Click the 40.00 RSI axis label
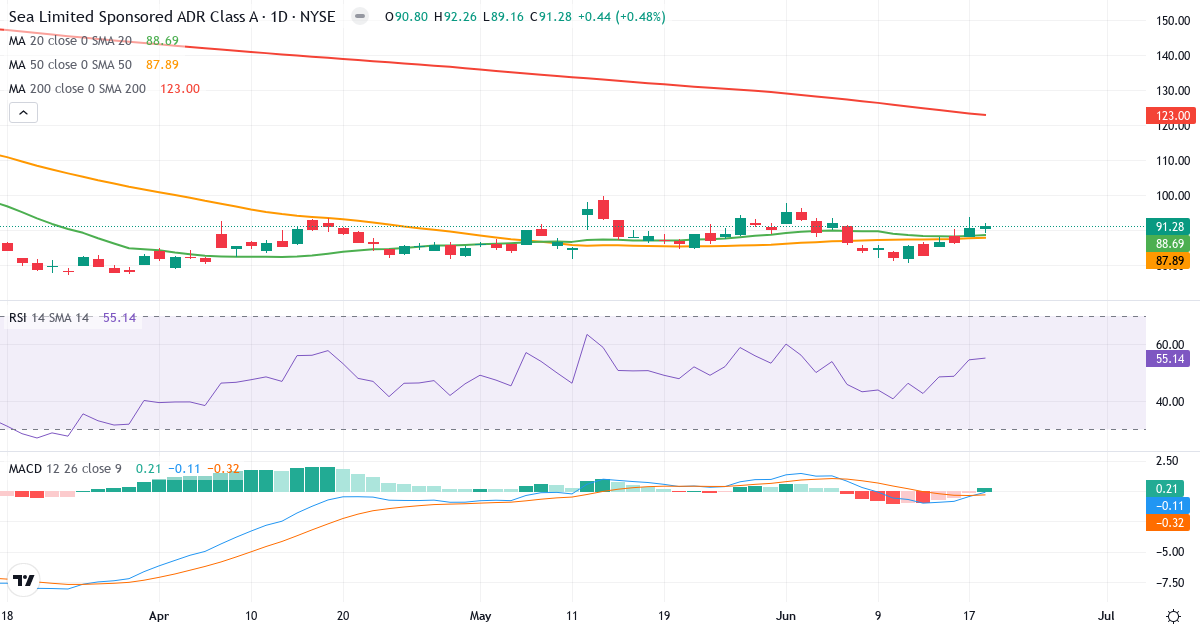 click(1172, 402)
